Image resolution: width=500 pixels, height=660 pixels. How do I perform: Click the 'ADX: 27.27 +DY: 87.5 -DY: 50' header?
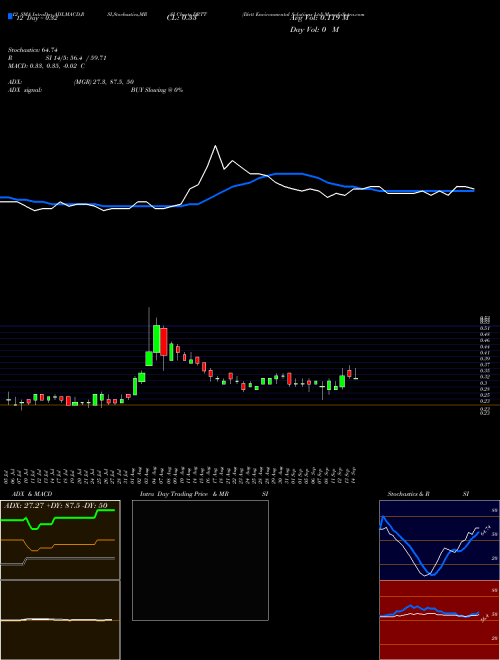[56, 505]
